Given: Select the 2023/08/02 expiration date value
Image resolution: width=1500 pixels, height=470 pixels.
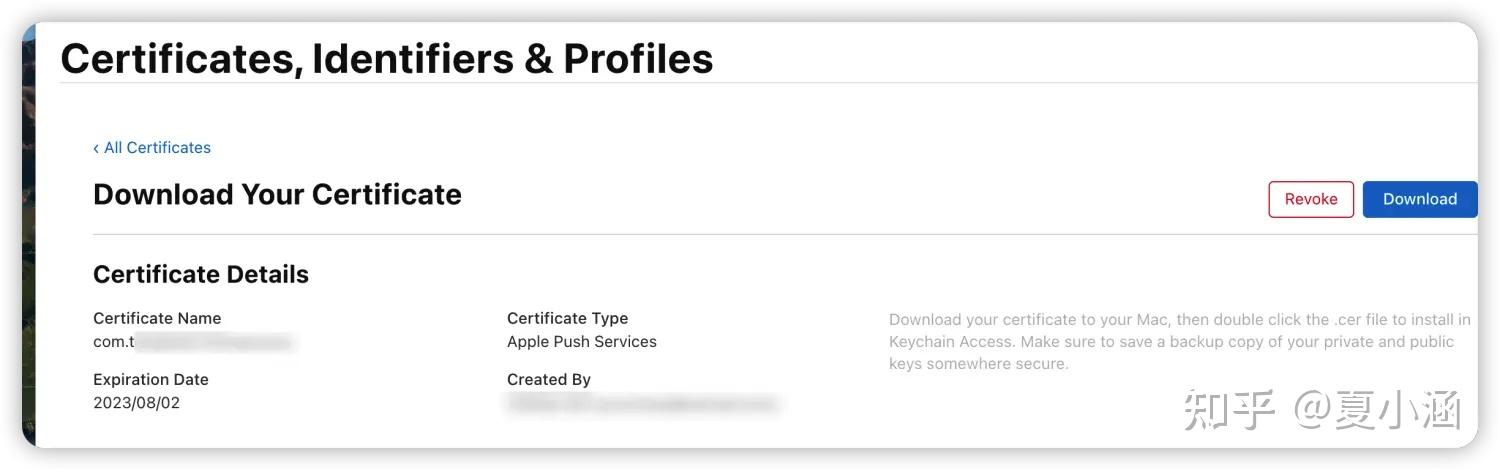Looking at the screenshot, I should click(x=137, y=403).
